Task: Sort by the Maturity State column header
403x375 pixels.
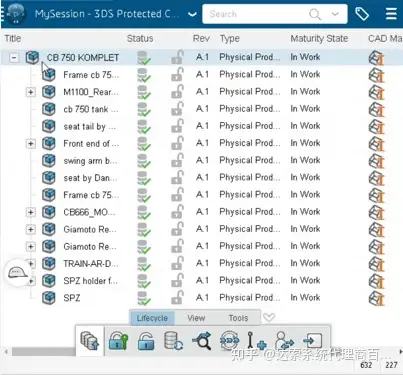Action: point(319,39)
